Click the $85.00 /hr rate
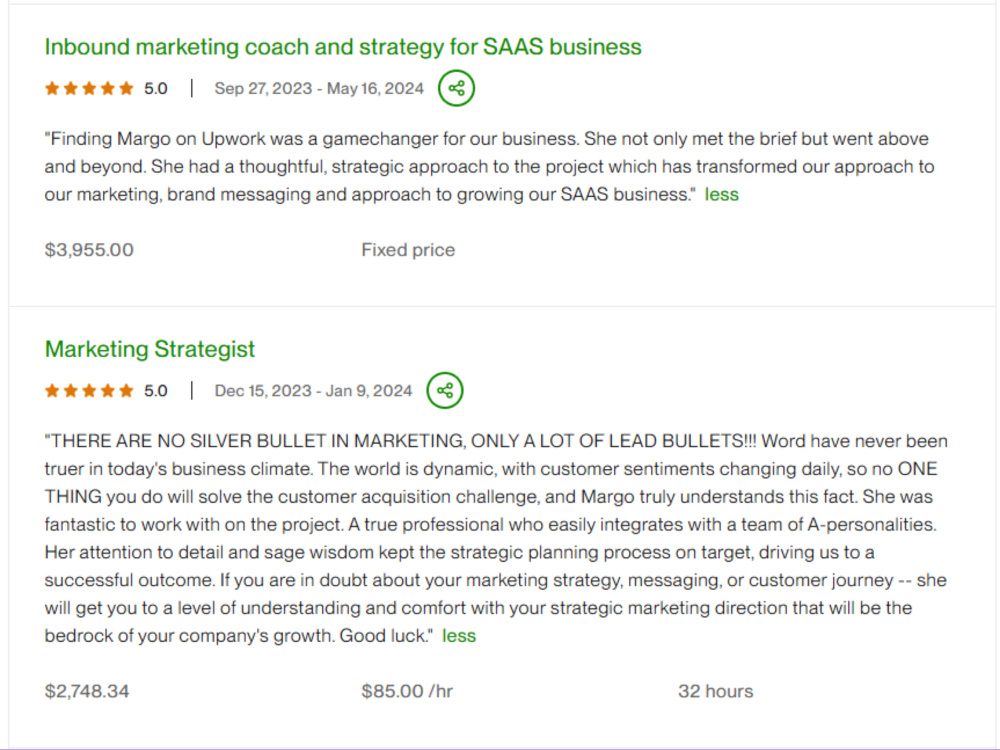 click(x=407, y=691)
